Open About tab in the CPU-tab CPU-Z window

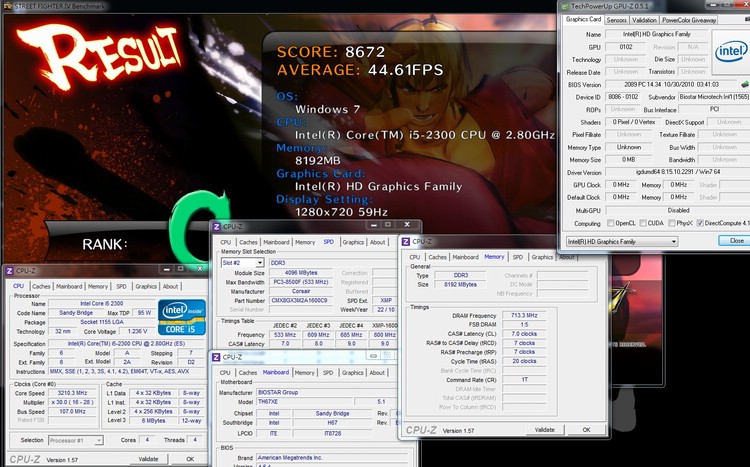[x=170, y=286]
